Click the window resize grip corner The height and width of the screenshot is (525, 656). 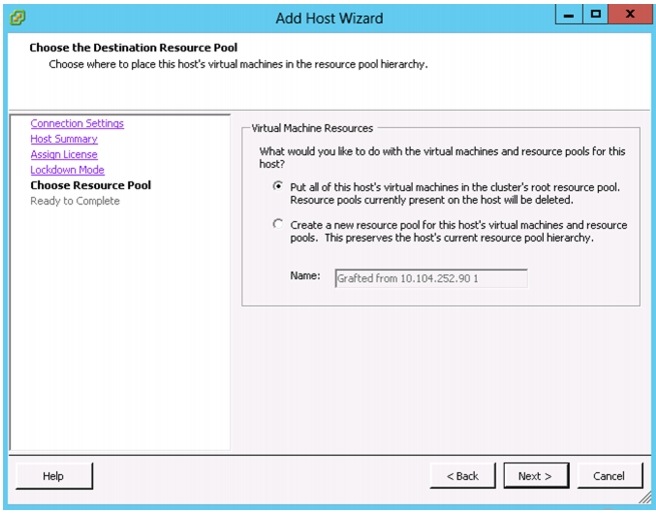tap(646, 497)
